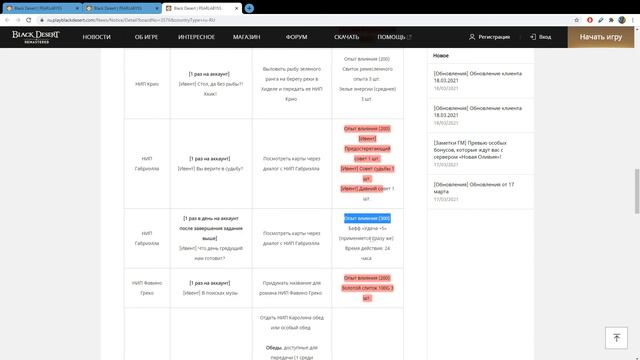This screenshot has width=640, height=360.
Task: Click the Выловить рыбу зеленого ранга cell
Action: [x=291, y=84]
